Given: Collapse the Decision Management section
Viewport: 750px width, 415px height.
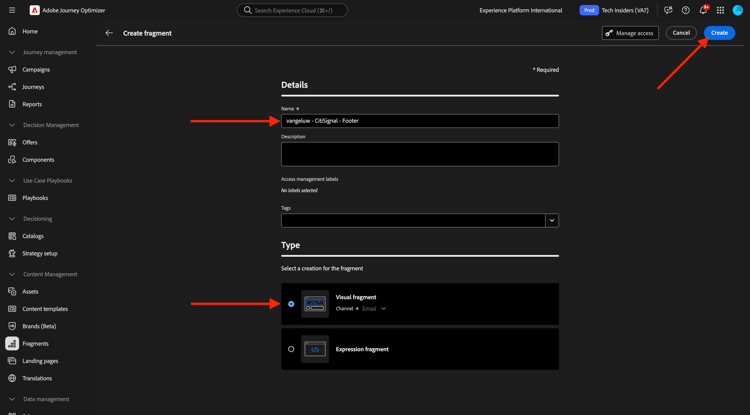Looking at the screenshot, I should tap(12, 125).
